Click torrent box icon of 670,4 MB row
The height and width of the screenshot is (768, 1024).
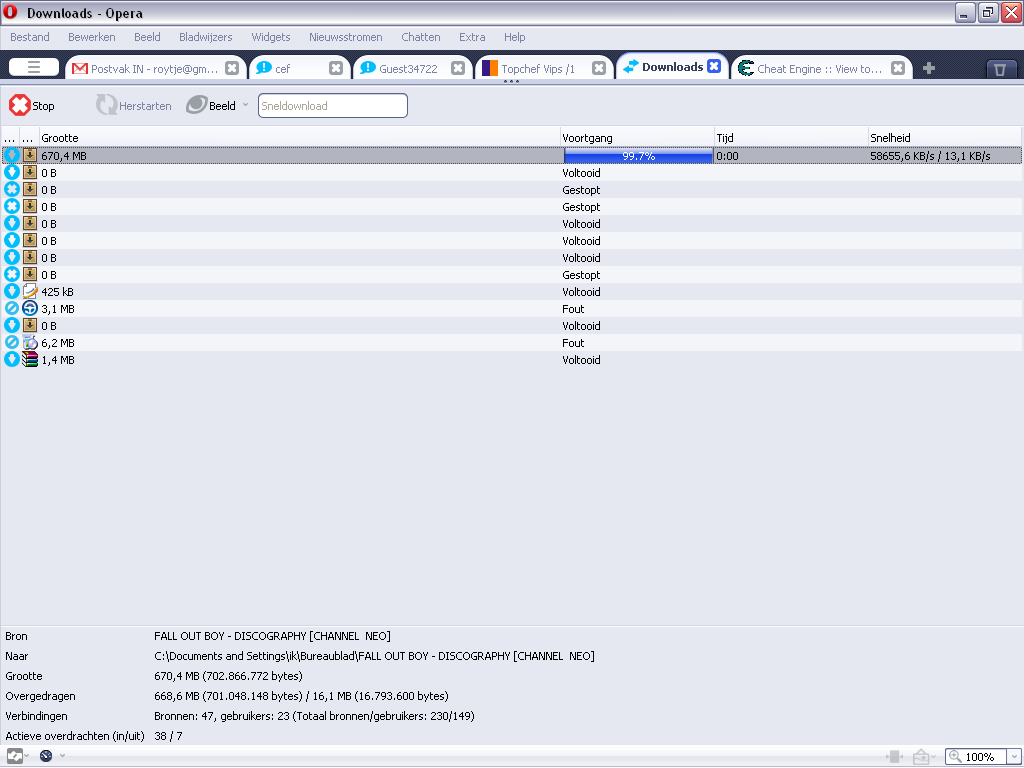pos(29,155)
